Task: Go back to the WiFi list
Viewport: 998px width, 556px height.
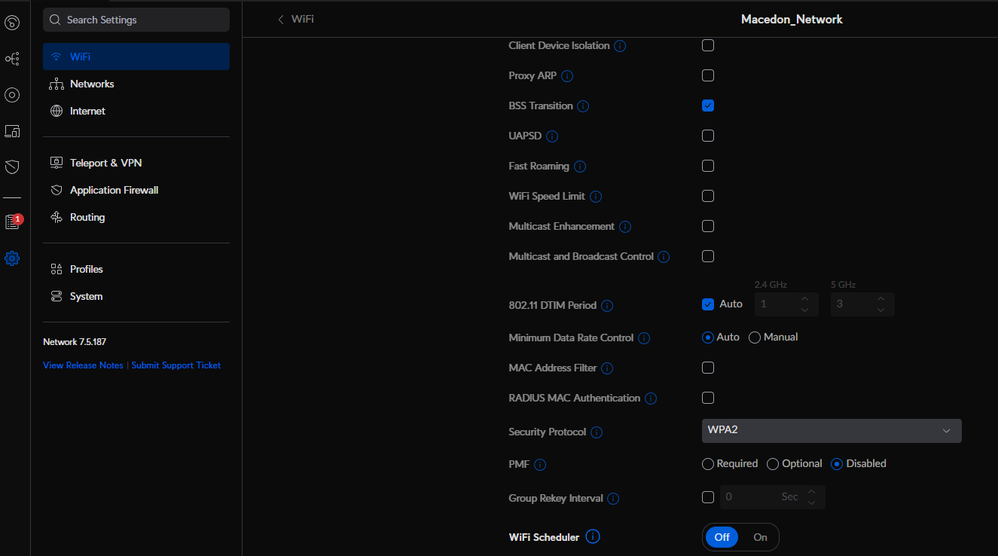Action: point(296,19)
